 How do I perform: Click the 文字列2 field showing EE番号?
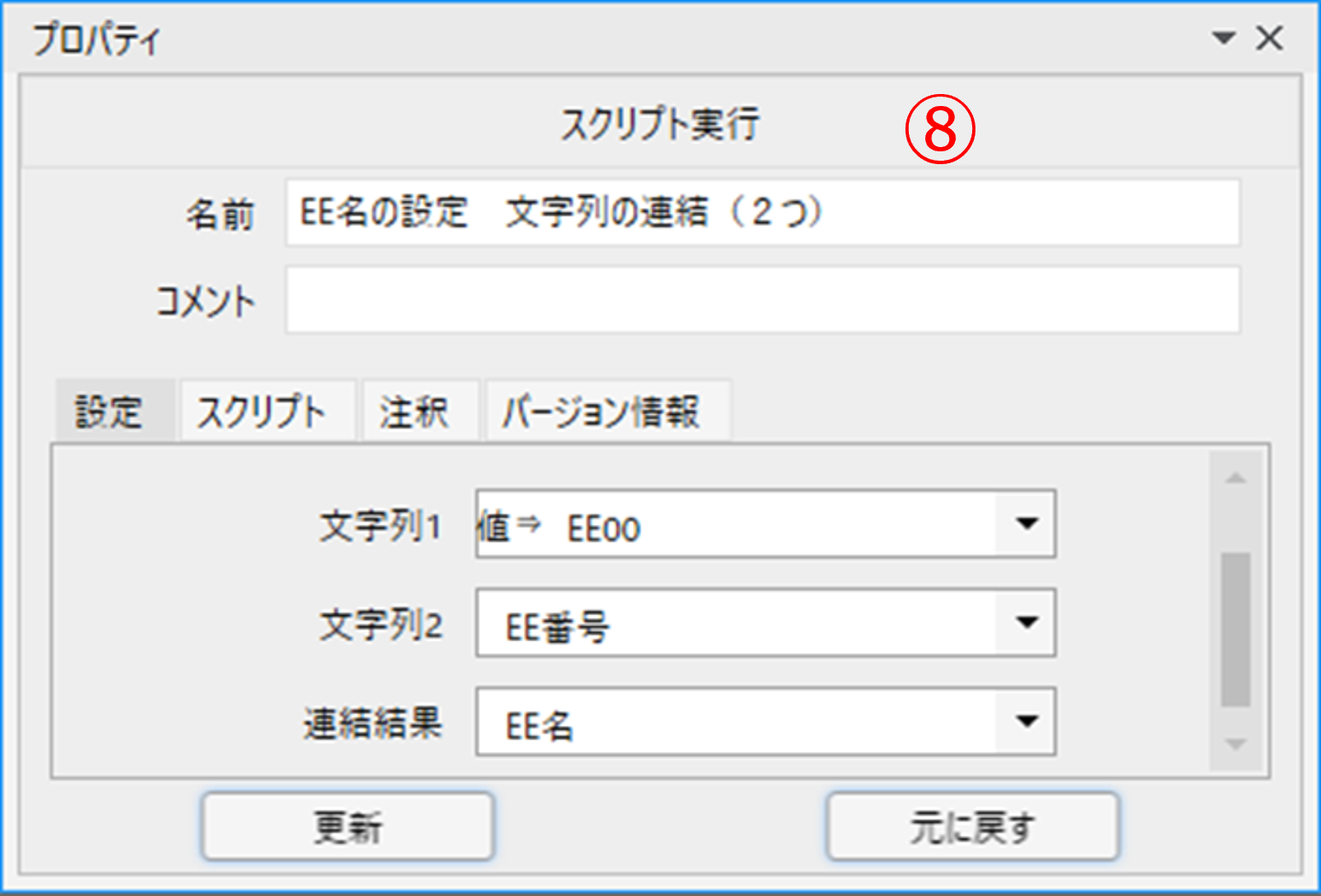pos(735,625)
